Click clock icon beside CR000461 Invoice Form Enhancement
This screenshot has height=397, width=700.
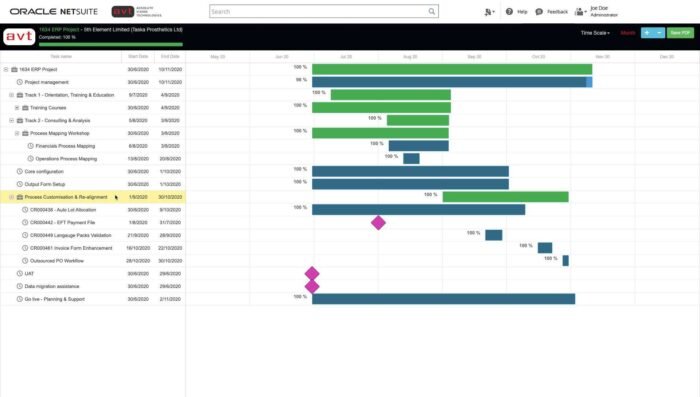25,248
